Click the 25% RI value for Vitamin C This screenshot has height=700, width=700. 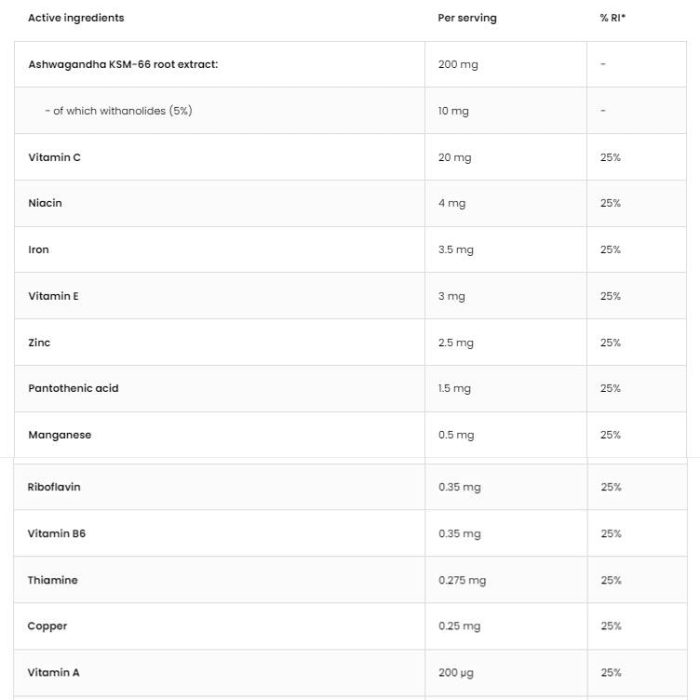click(x=610, y=157)
